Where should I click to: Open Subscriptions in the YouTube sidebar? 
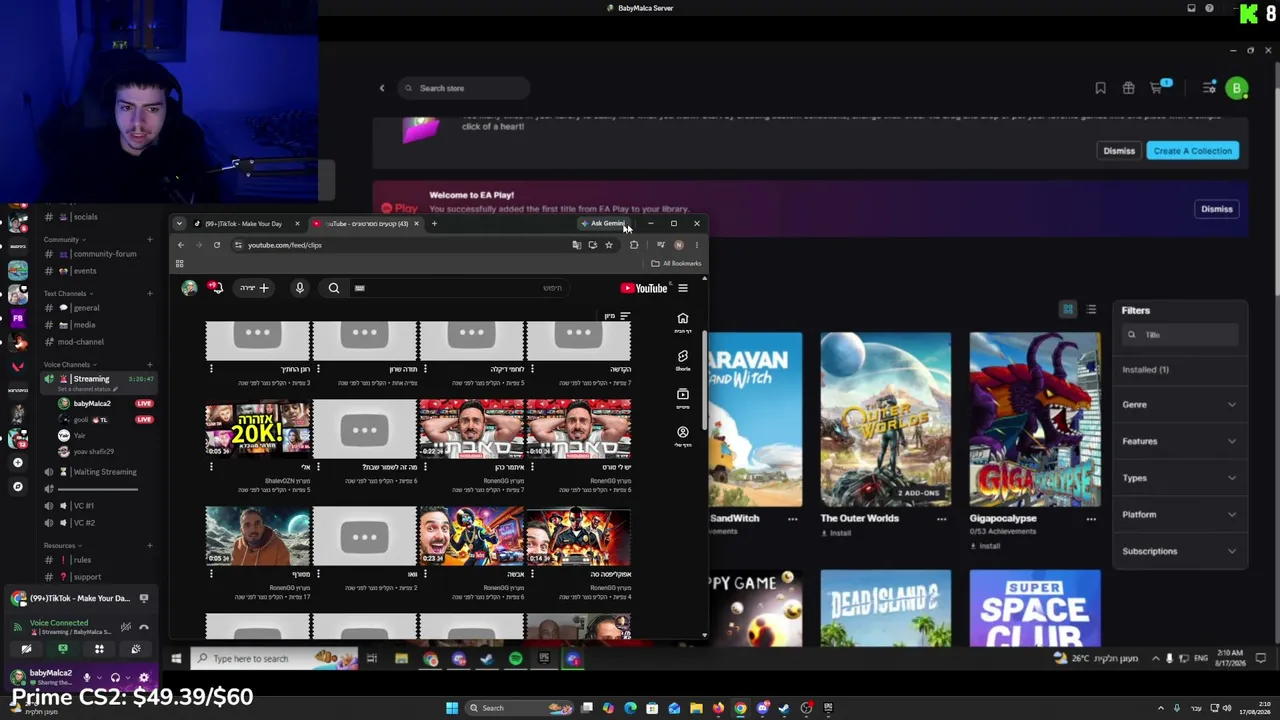coord(683,398)
